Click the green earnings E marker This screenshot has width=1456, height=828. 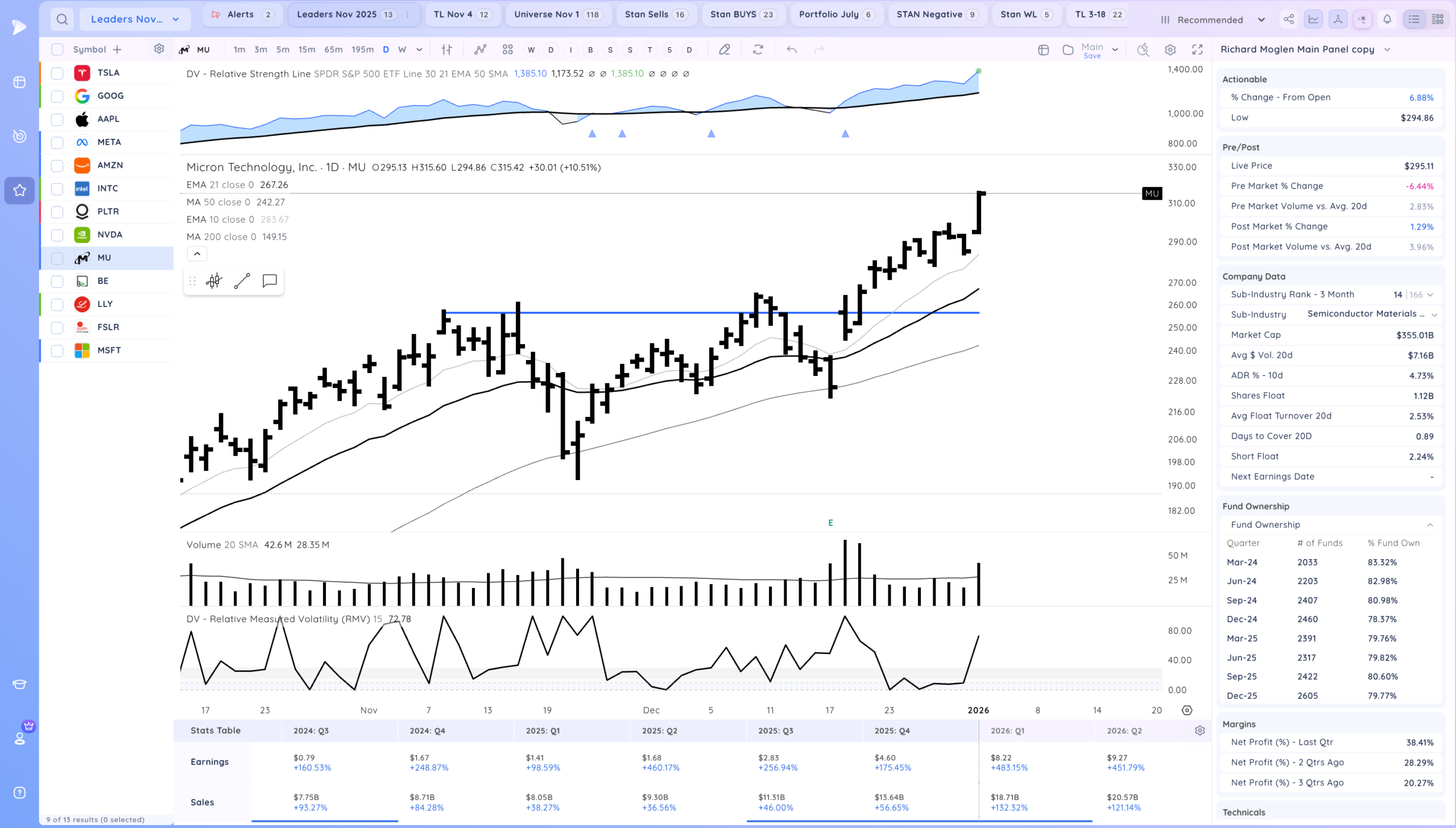(x=830, y=523)
